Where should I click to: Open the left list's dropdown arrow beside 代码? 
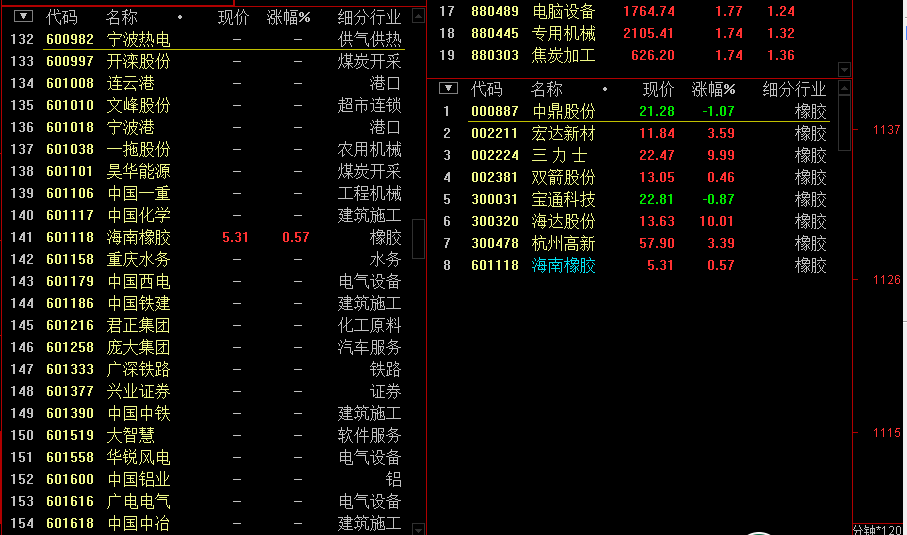coord(23,16)
